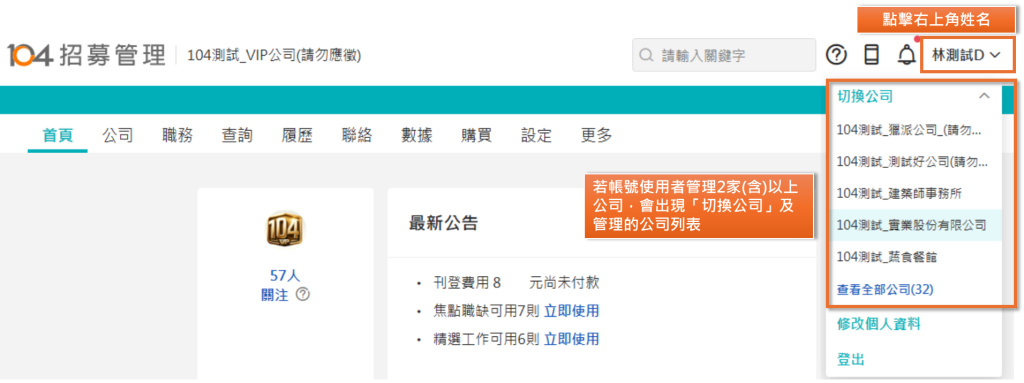Click the 最新公告 heading

(x=443, y=223)
